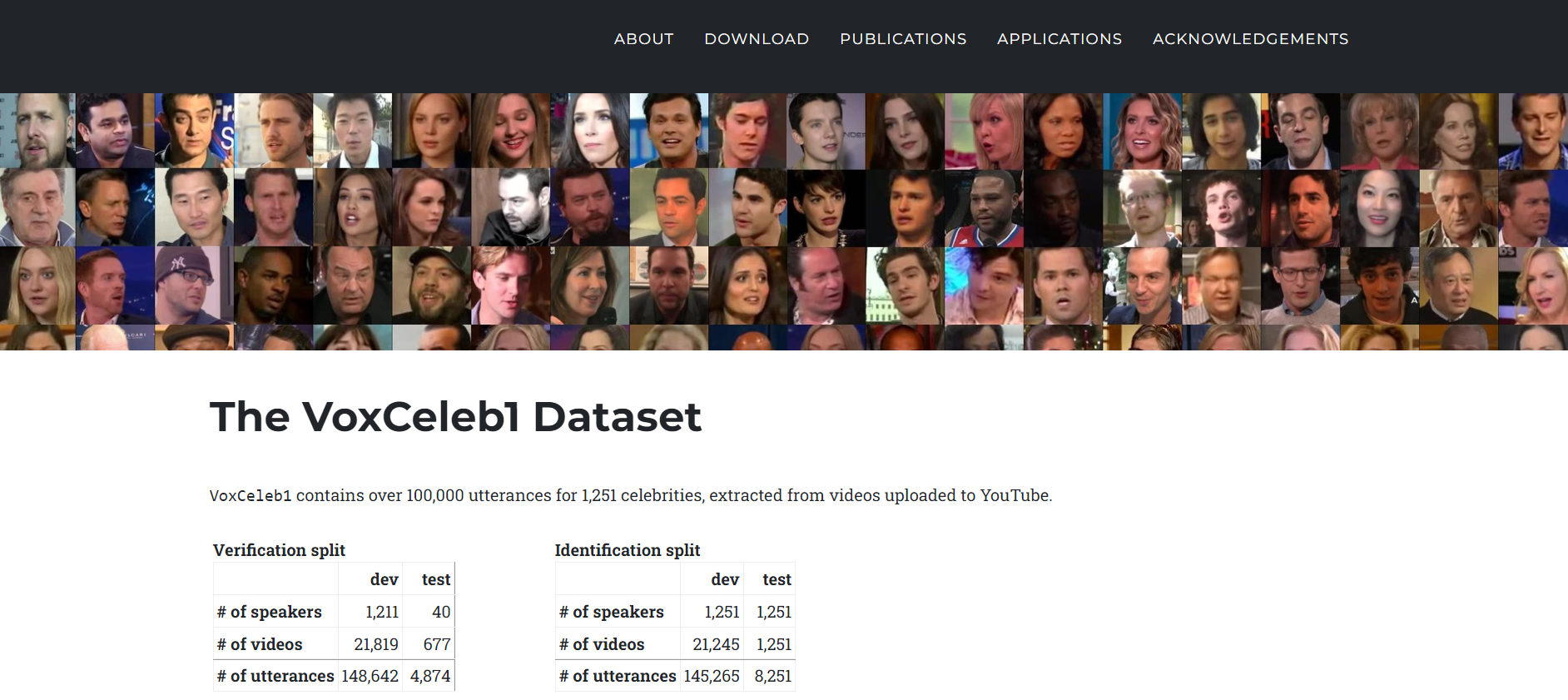Click the 4,874 test utterances cell
Viewport: 1568px width, 700px height.
click(x=429, y=676)
